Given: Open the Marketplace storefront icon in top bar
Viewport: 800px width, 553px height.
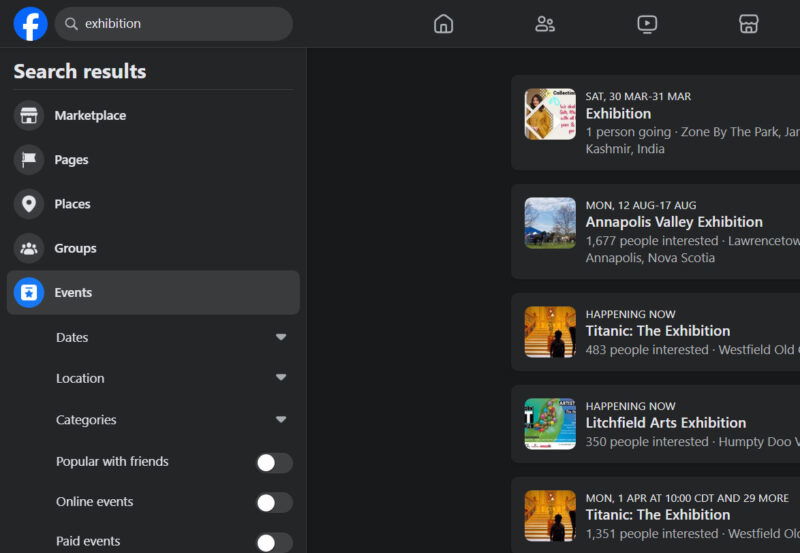Looking at the screenshot, I should (748, 24).
